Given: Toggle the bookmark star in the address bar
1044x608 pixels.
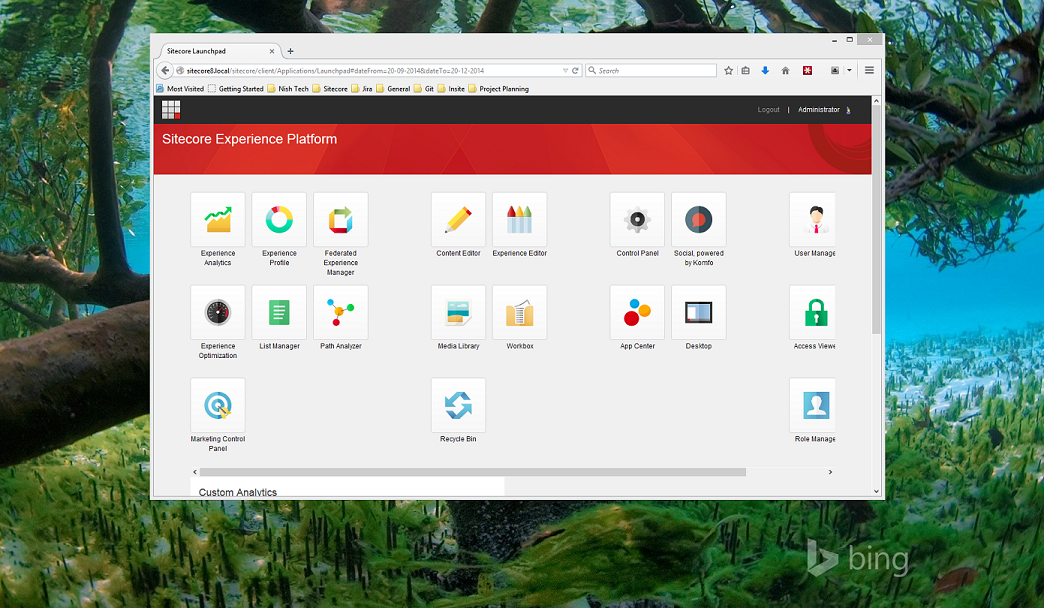Looking at the screenshot, I should click(x=728, y=70).
